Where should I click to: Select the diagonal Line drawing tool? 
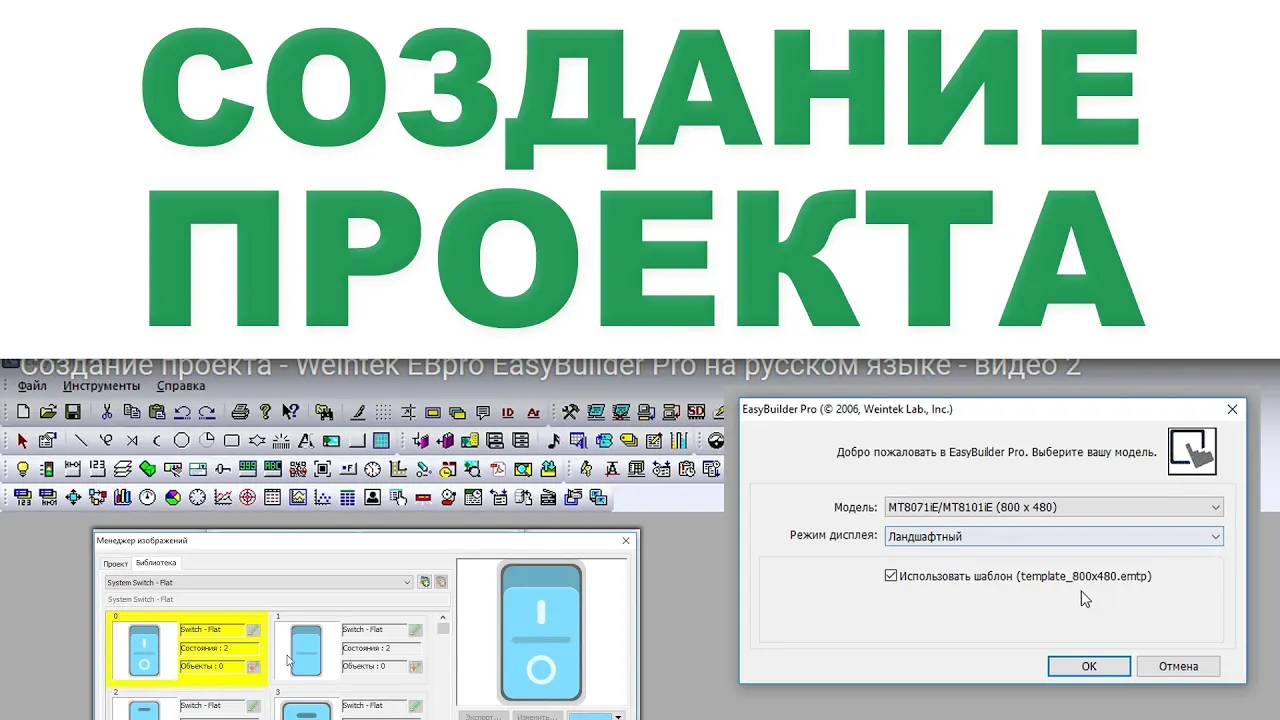[82, 440]
